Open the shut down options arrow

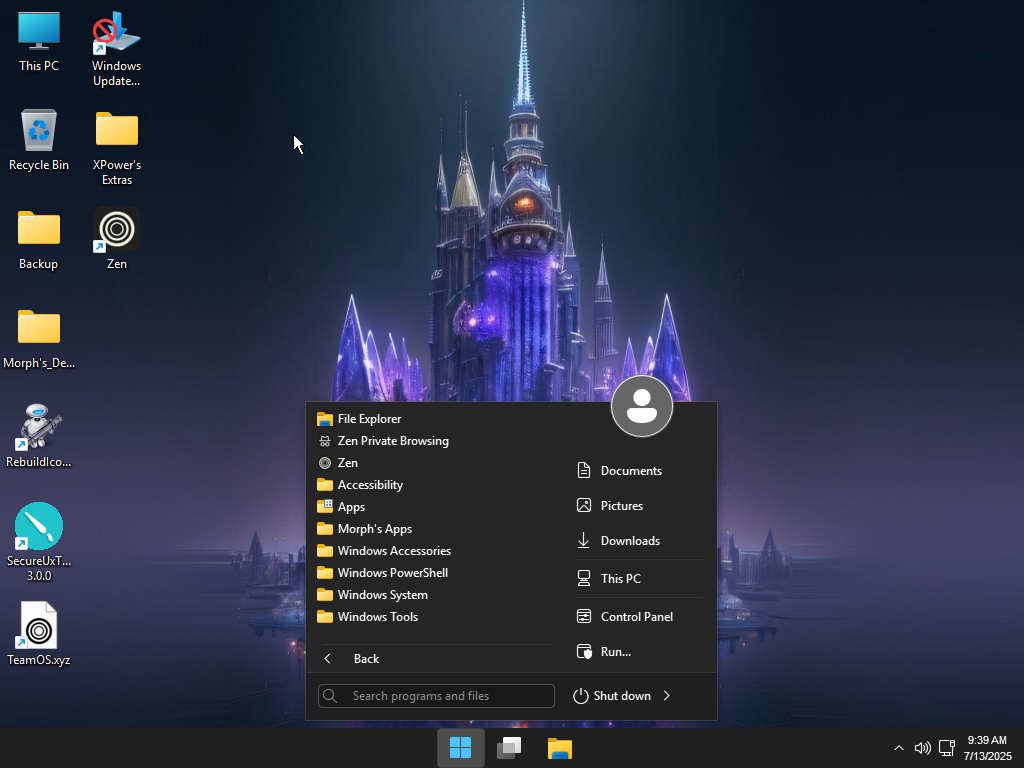(x=667, y=696)
